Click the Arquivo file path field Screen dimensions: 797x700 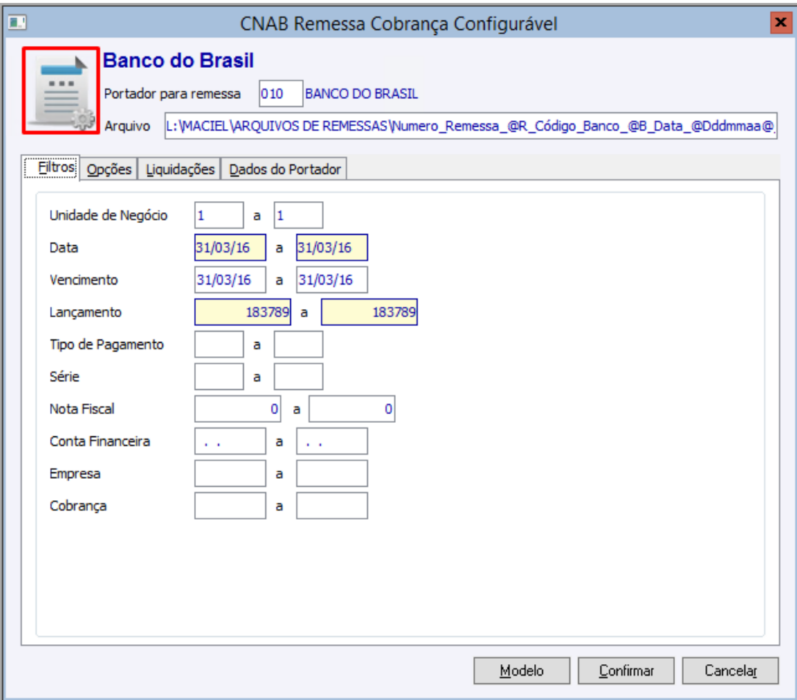[x=471, y=126]
